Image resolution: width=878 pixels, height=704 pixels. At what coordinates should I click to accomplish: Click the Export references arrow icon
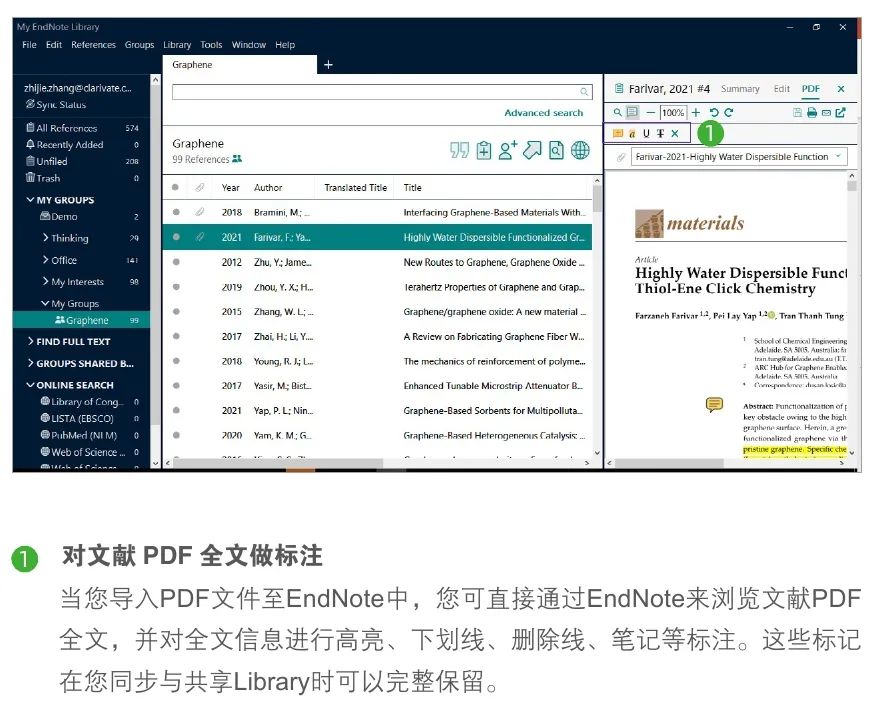click(x=532, y=150)
